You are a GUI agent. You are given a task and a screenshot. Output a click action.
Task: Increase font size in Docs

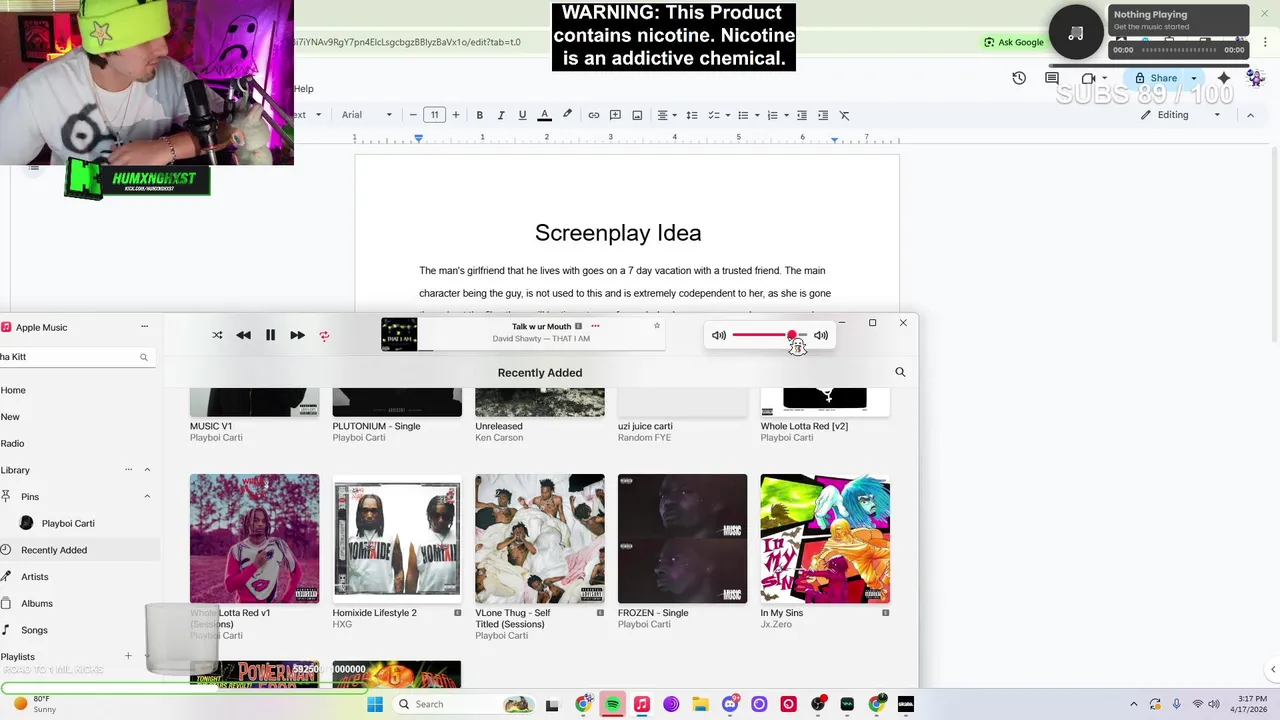pos(456,115)
